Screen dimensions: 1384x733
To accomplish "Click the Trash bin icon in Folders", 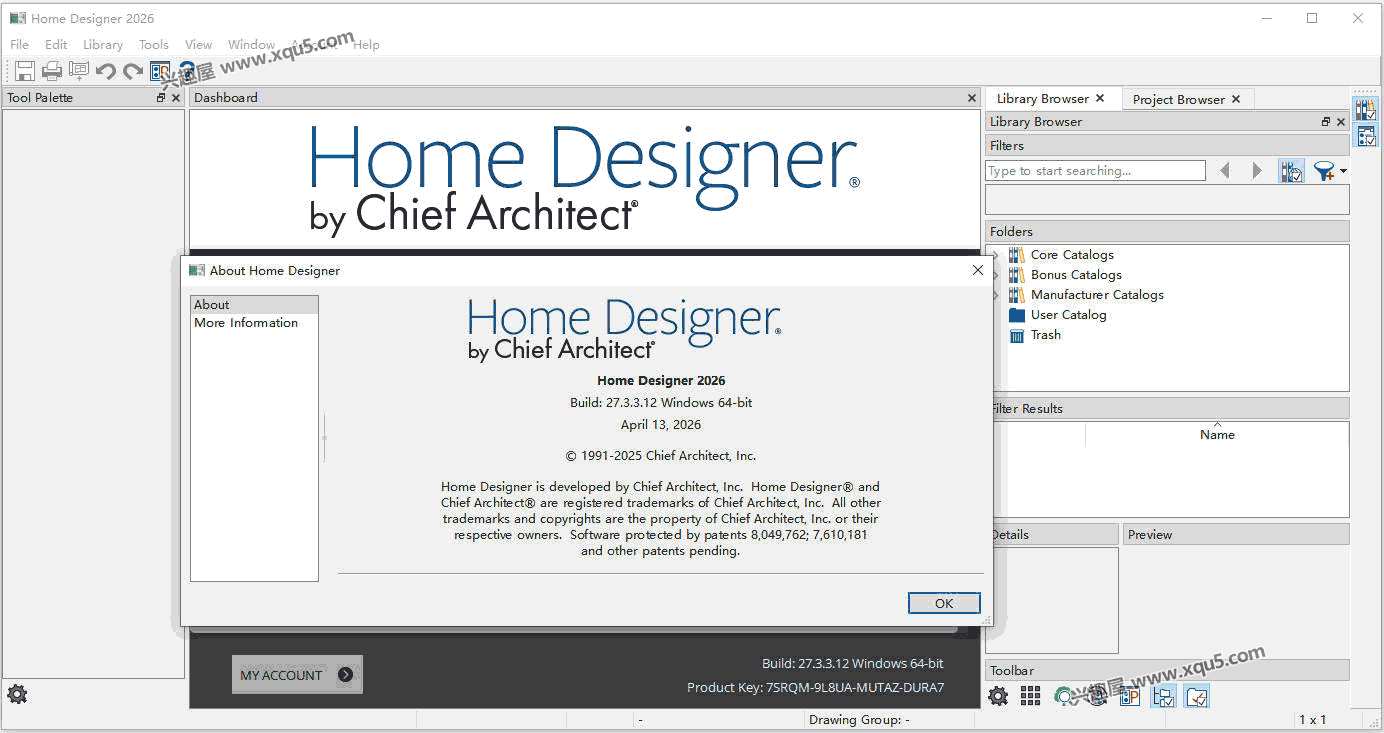I will (1017, 335).
